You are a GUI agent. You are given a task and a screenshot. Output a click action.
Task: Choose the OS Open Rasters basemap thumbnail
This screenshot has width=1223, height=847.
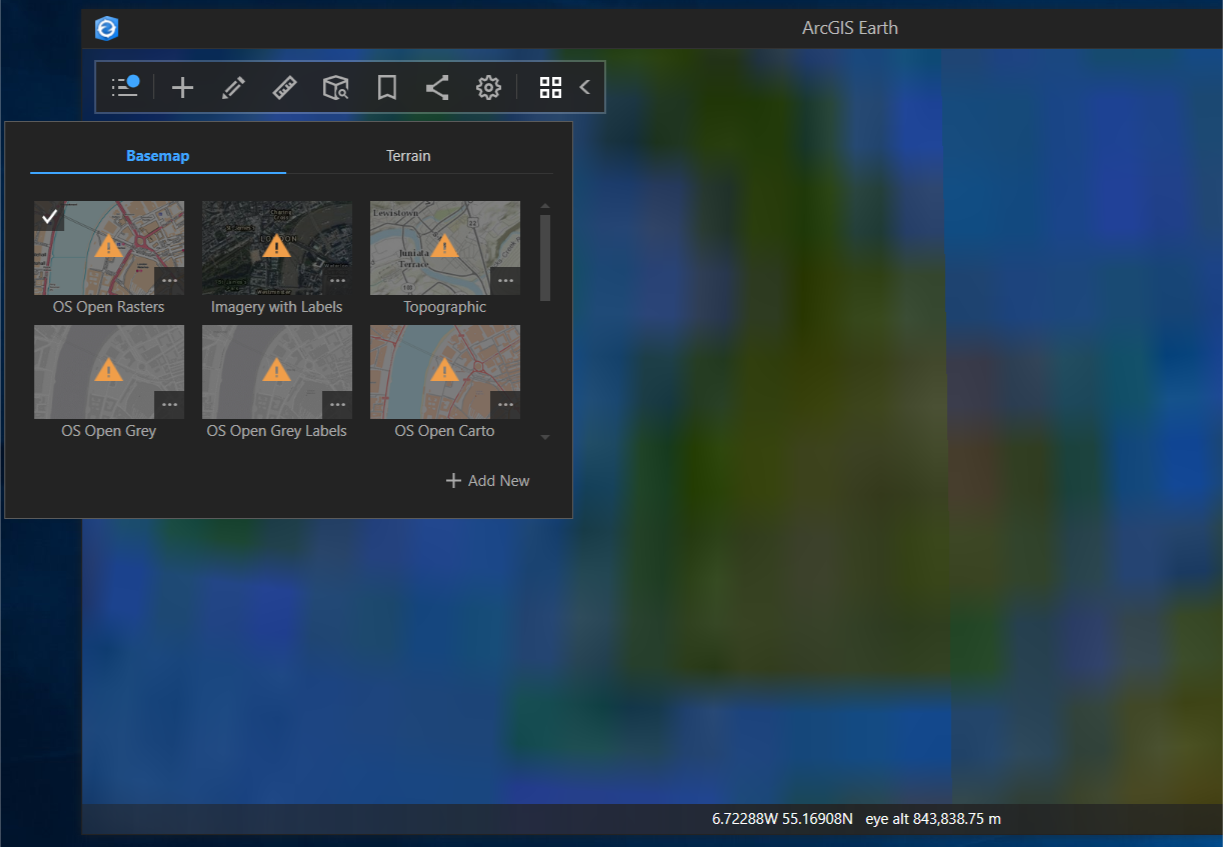(109, 248)
